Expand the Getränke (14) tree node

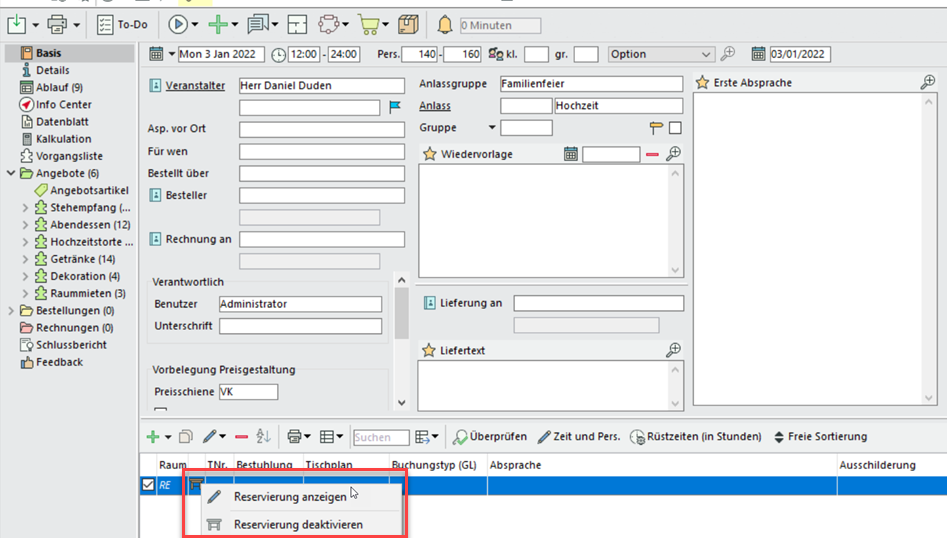pos(26,259)
